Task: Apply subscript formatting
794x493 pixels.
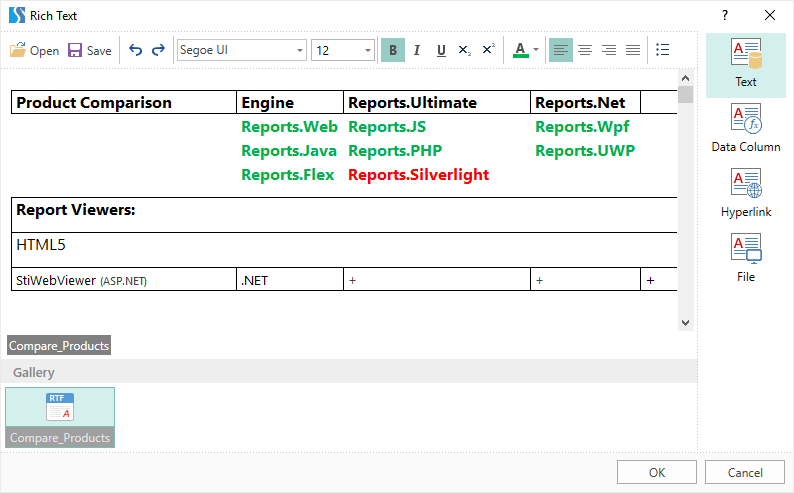Action: tap(464, 50)
